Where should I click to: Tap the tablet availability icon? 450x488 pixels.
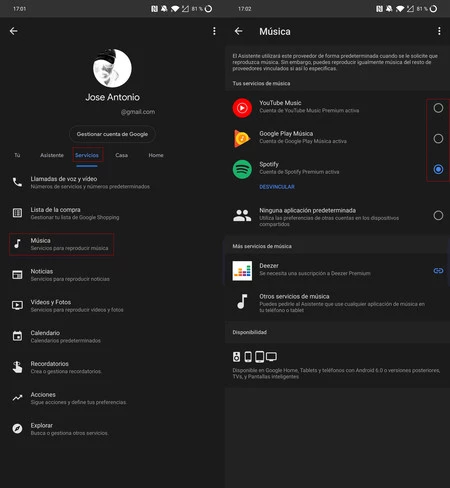click(260, 357)
